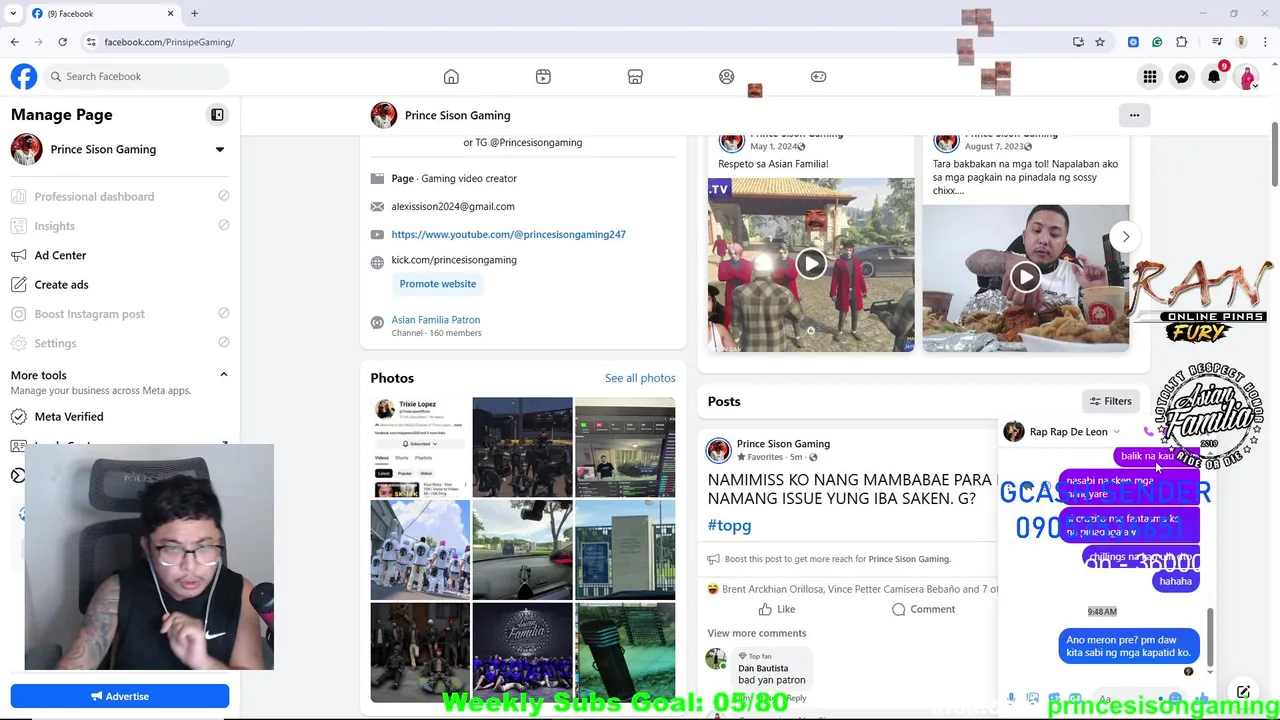Reload the page with the browser refresh icon

[x=62, y=42]
